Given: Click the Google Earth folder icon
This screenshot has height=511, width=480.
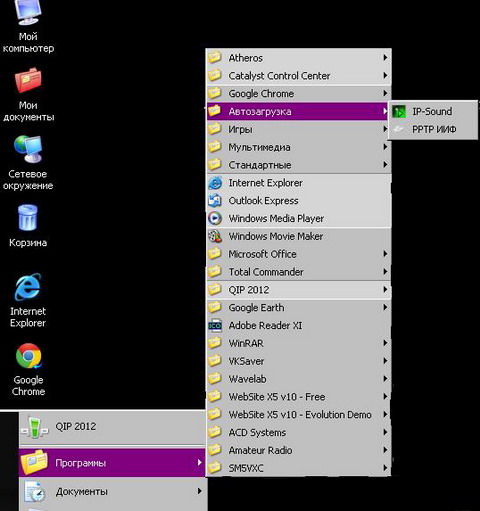Looking at the screenshot, I should coord(215,307).
